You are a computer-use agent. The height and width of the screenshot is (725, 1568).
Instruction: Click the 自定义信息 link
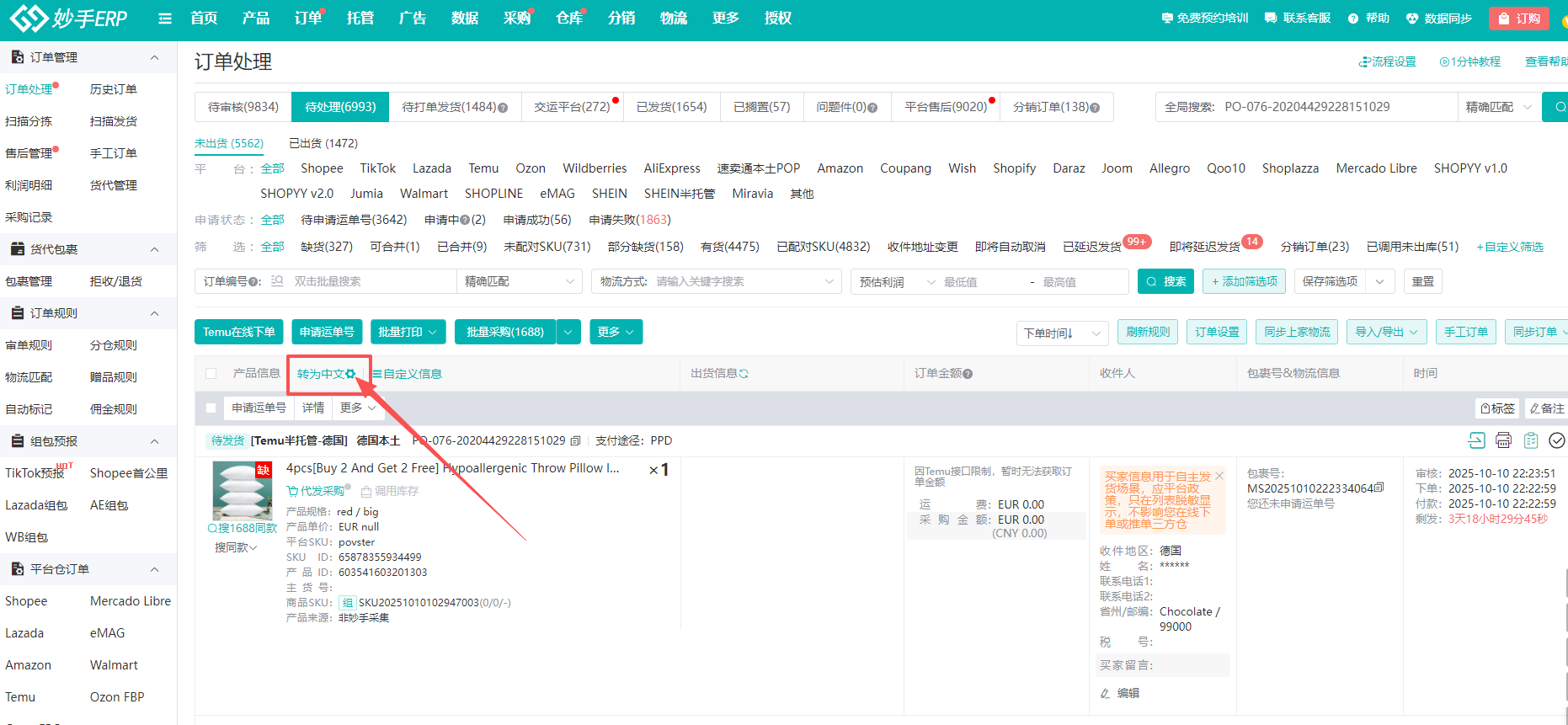tap(408, 374)
